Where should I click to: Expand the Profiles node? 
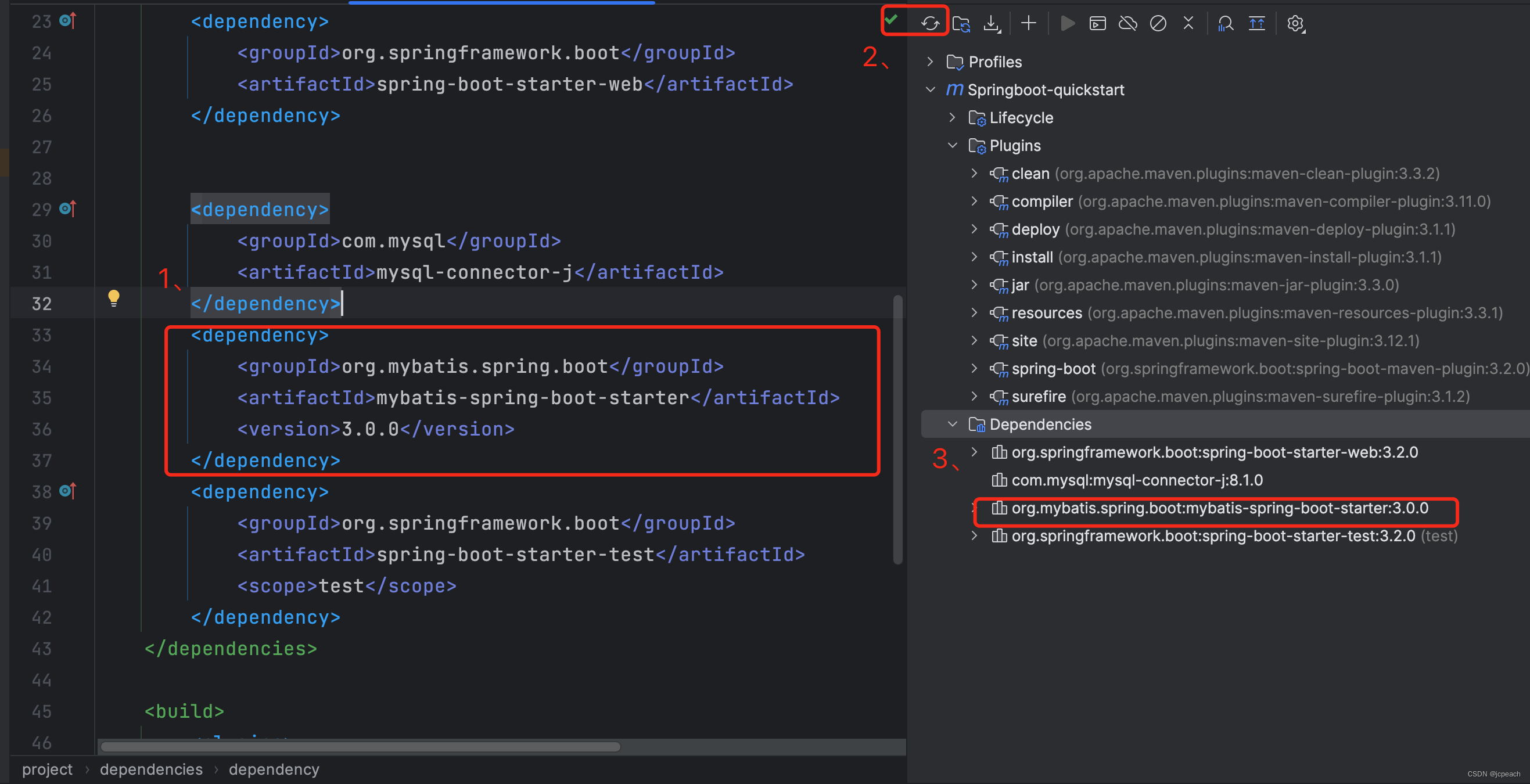coord(929,61)
